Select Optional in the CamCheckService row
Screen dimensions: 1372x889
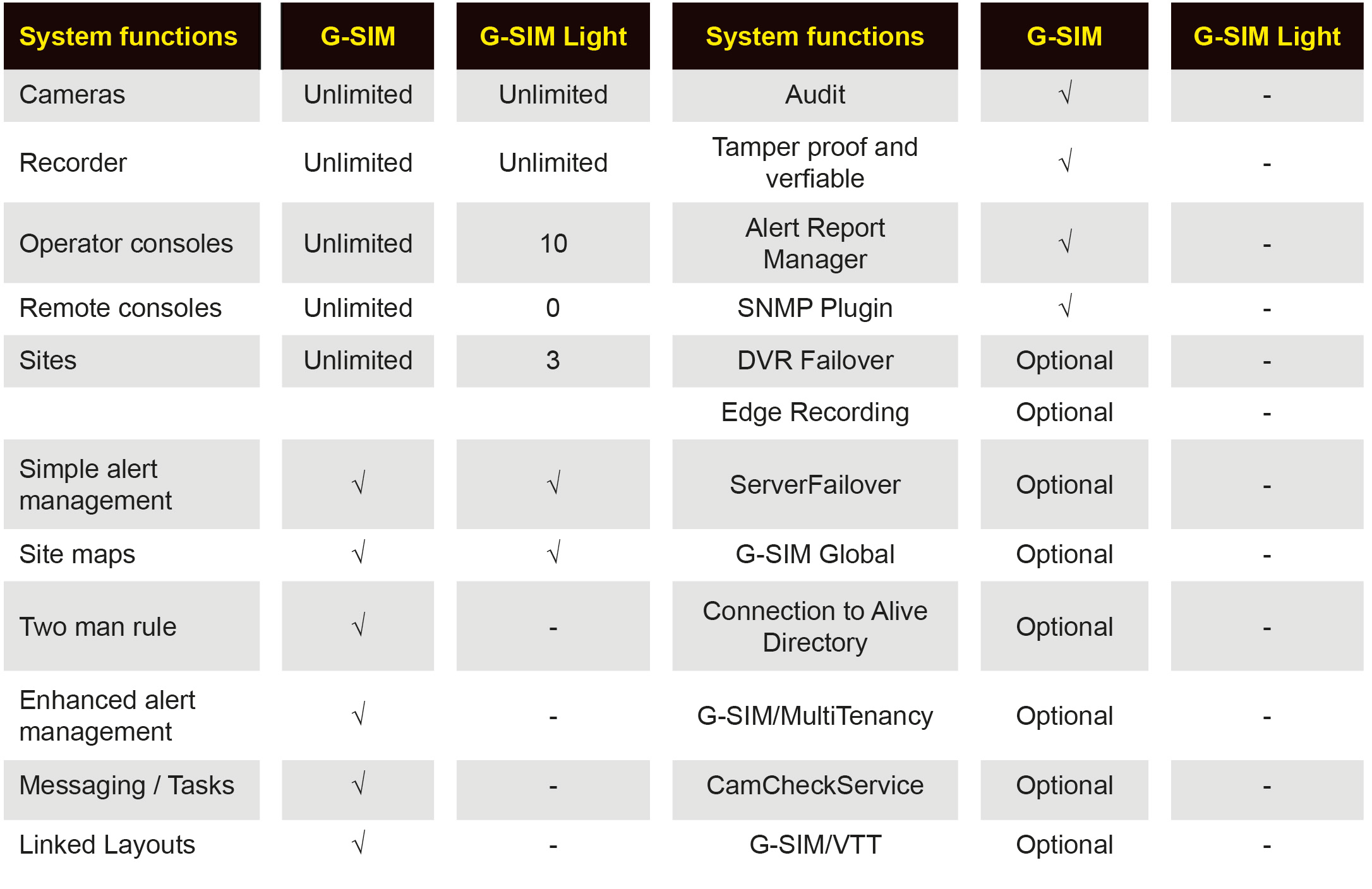(x=1064, y=786)
